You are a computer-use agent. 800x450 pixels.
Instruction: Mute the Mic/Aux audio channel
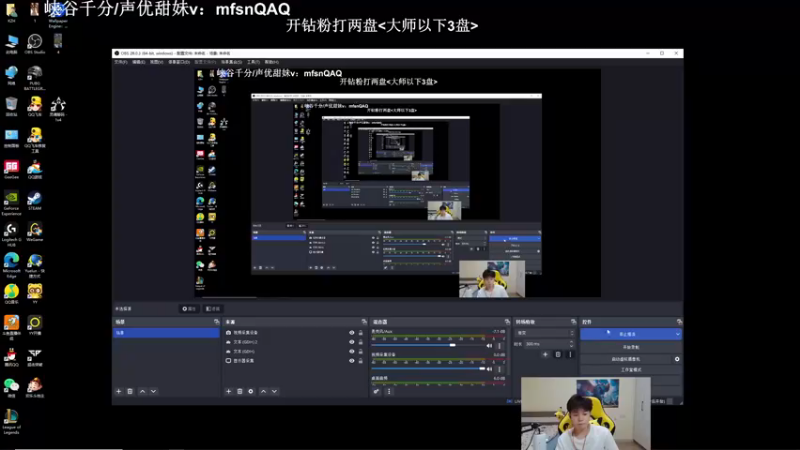(x=489, y=345)
